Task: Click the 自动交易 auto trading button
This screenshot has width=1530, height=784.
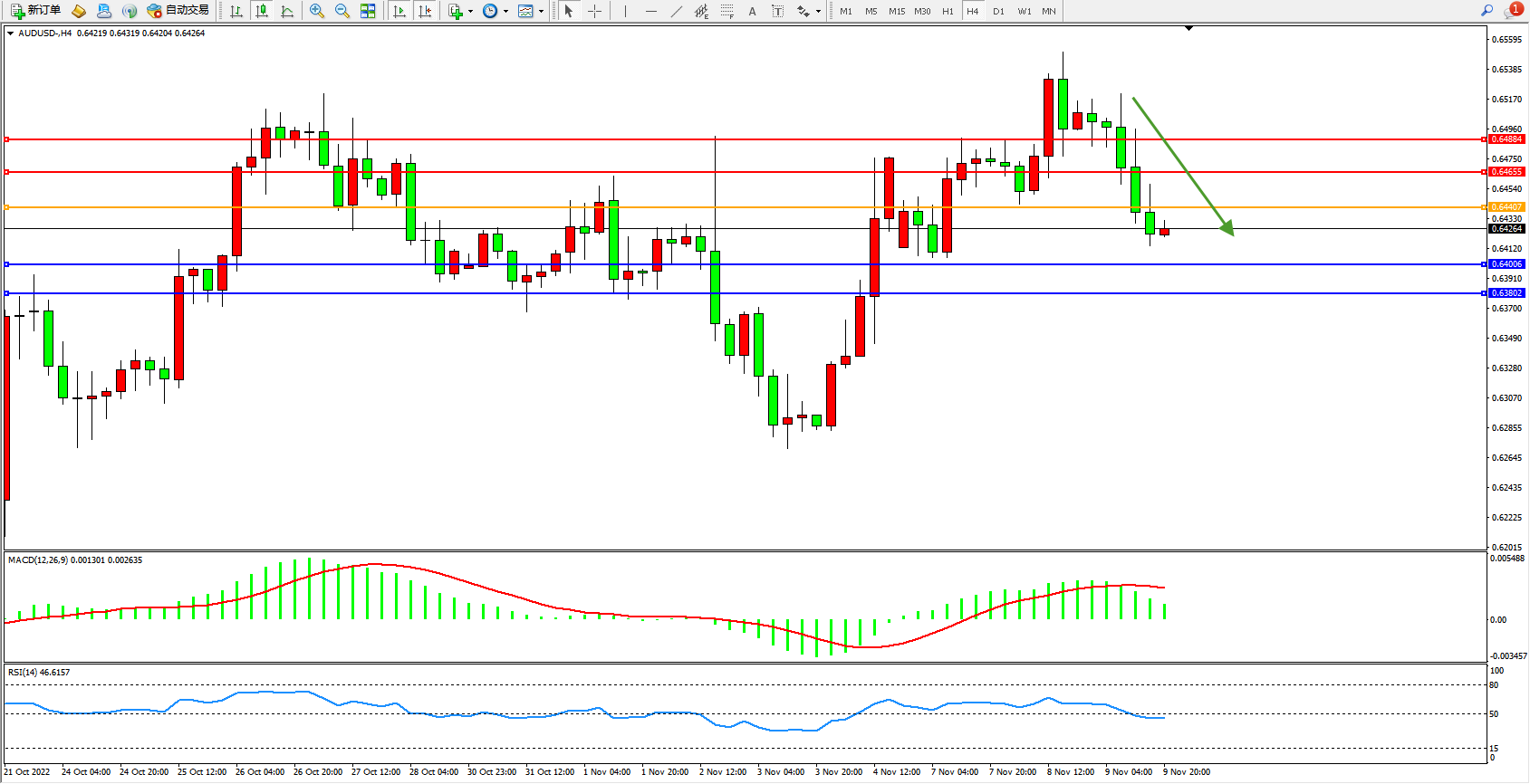Action: [178, 11]
